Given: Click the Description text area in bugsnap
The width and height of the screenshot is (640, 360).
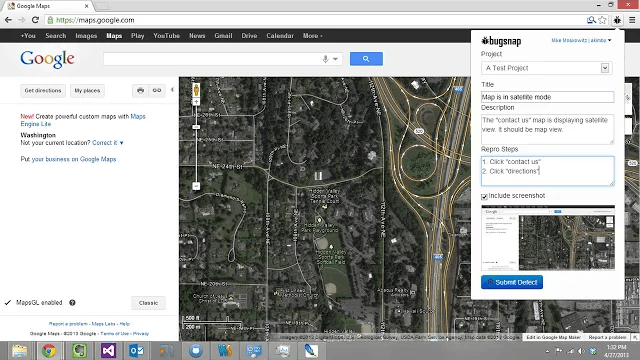Looking at the screenshot, I should click(547, 129).
